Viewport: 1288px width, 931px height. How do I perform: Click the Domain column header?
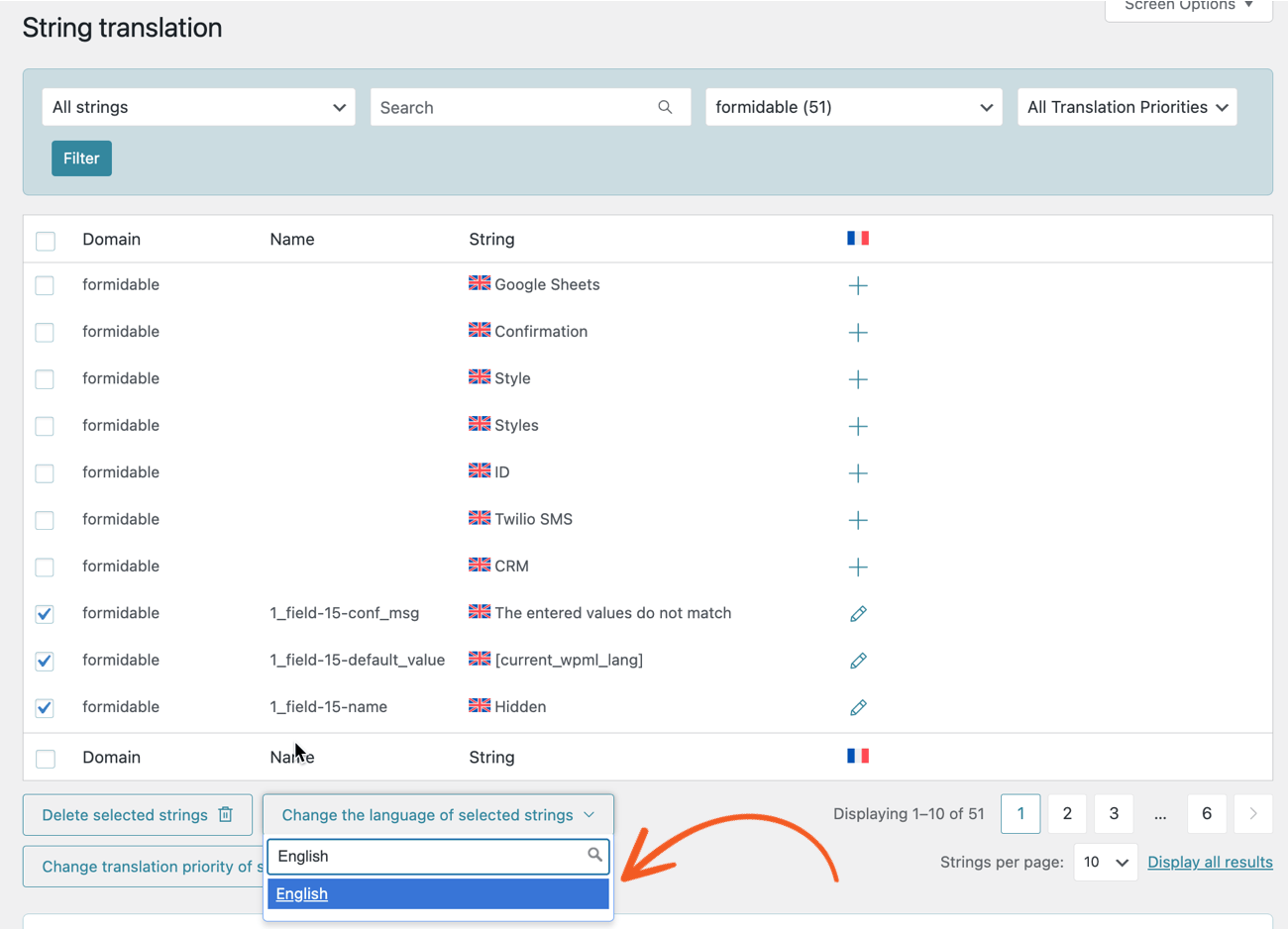[111, 239]
